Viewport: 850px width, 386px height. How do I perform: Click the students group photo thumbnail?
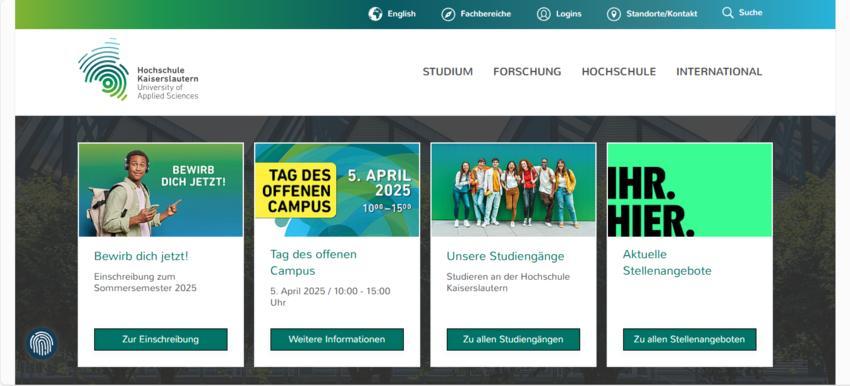click(x=513, y=190)
